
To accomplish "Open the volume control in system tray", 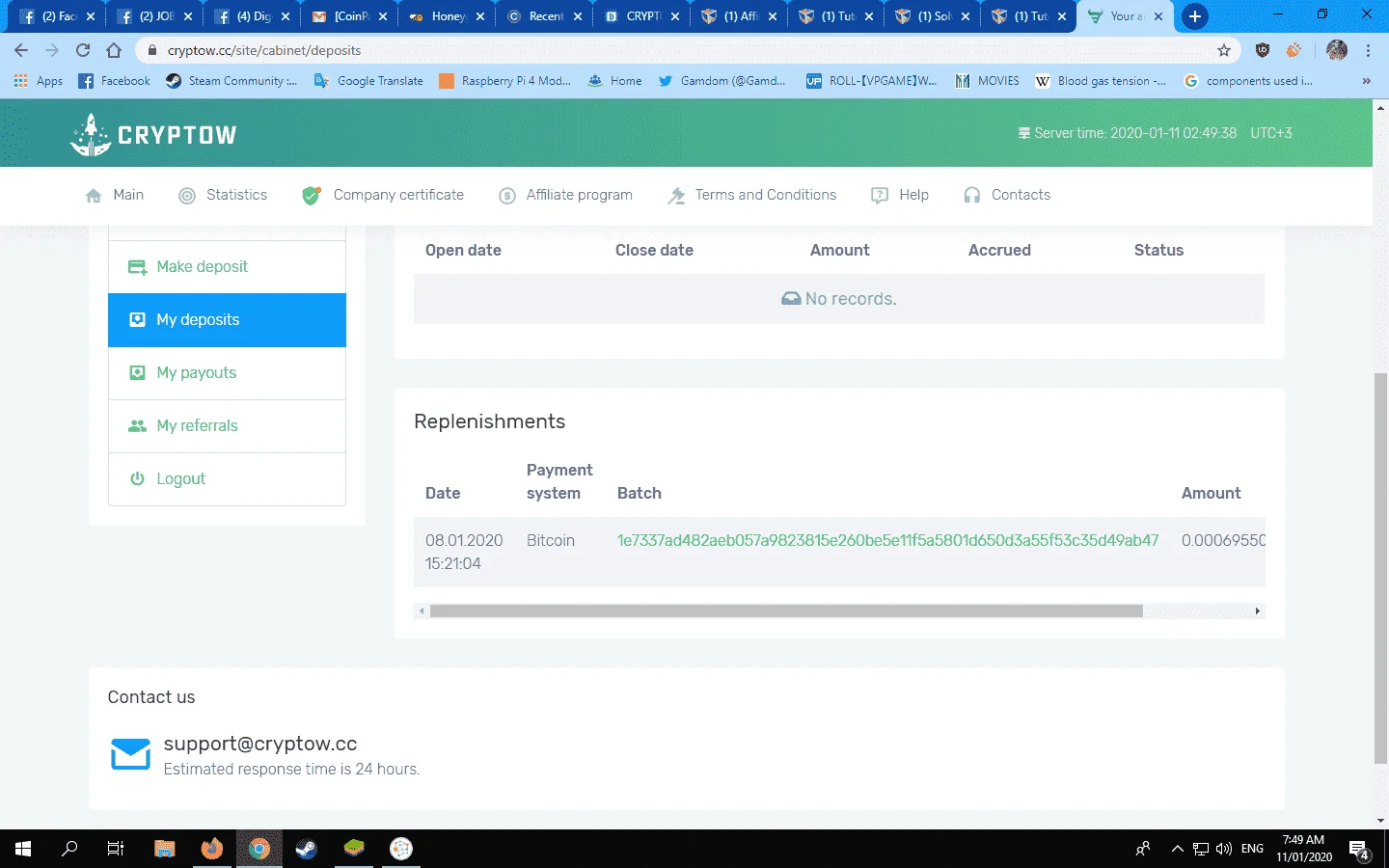I will coord(1224,849).
